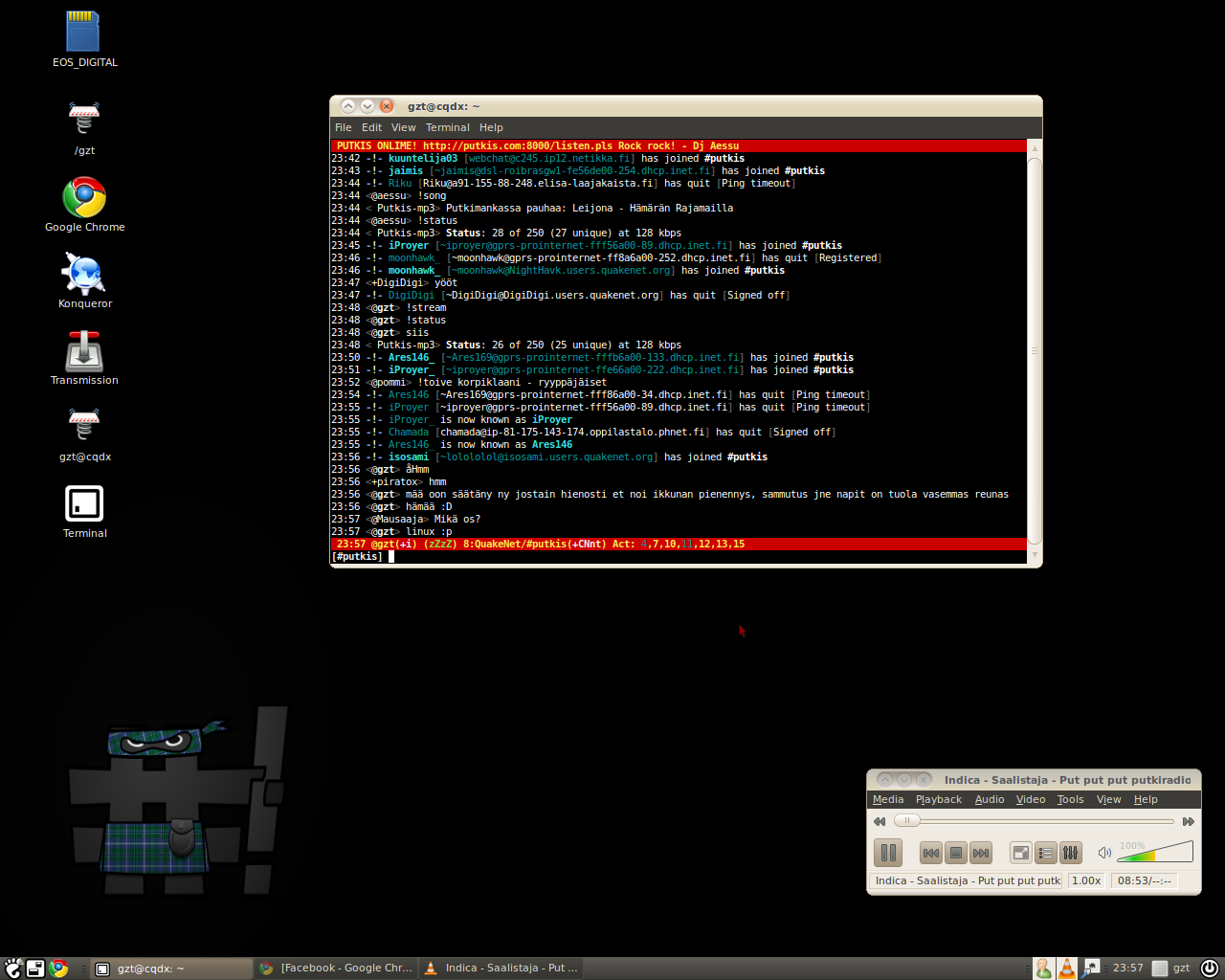Viewport: 1225px width, 980px height.
Task: Open Terminal menu in terminal window
Action: 447,127
